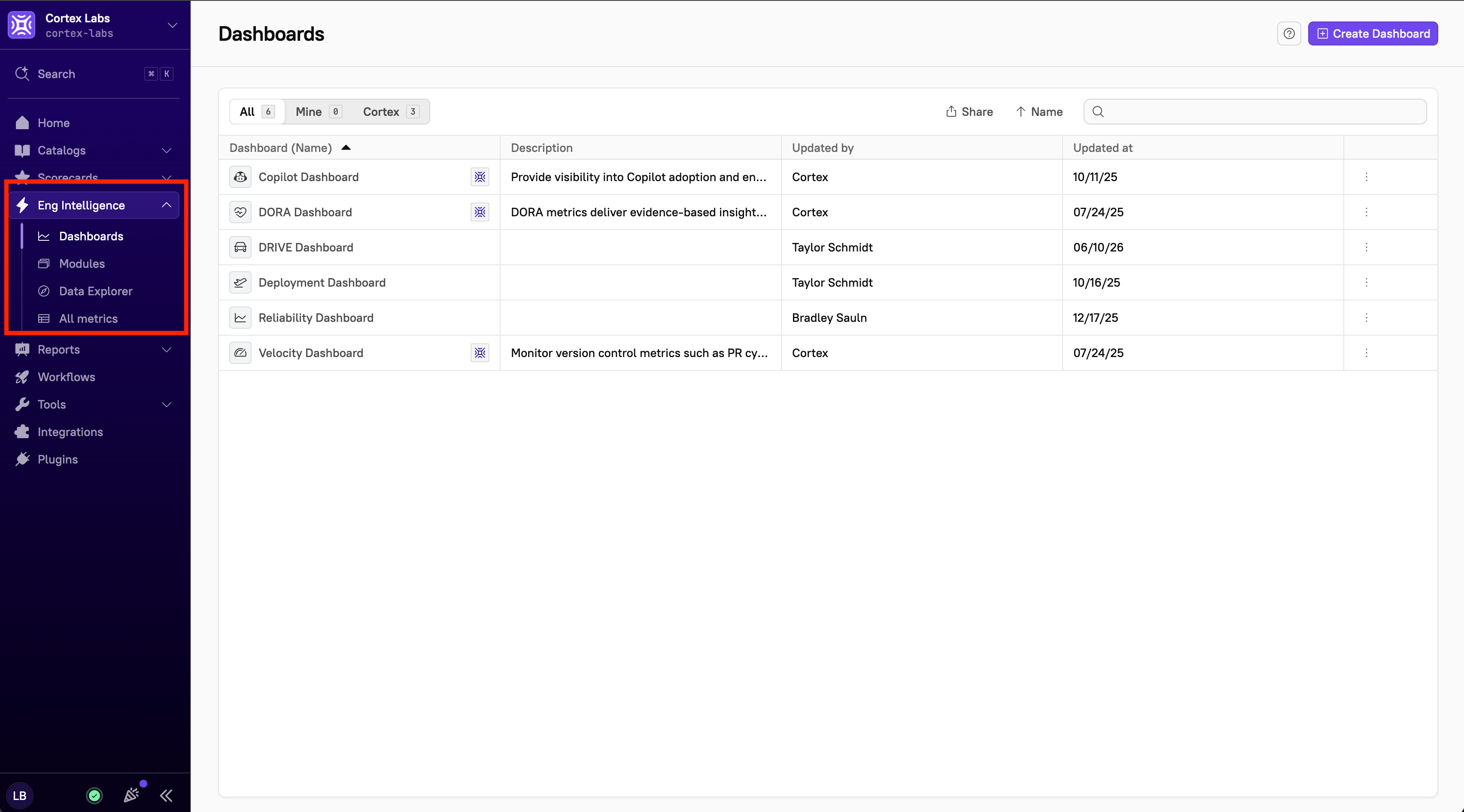Click Cortex badge on Copilot Dashboard row

(x=480, y=177)
